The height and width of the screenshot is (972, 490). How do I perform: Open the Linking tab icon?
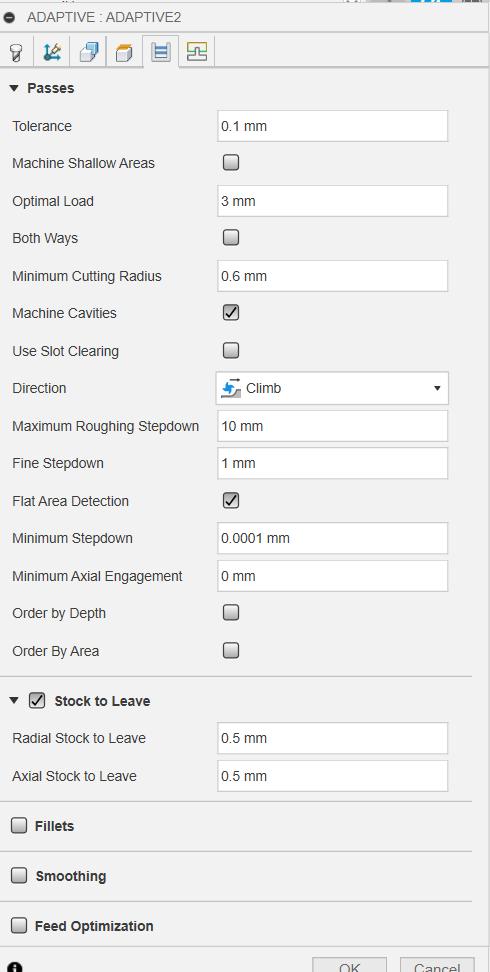coord(197,52)
